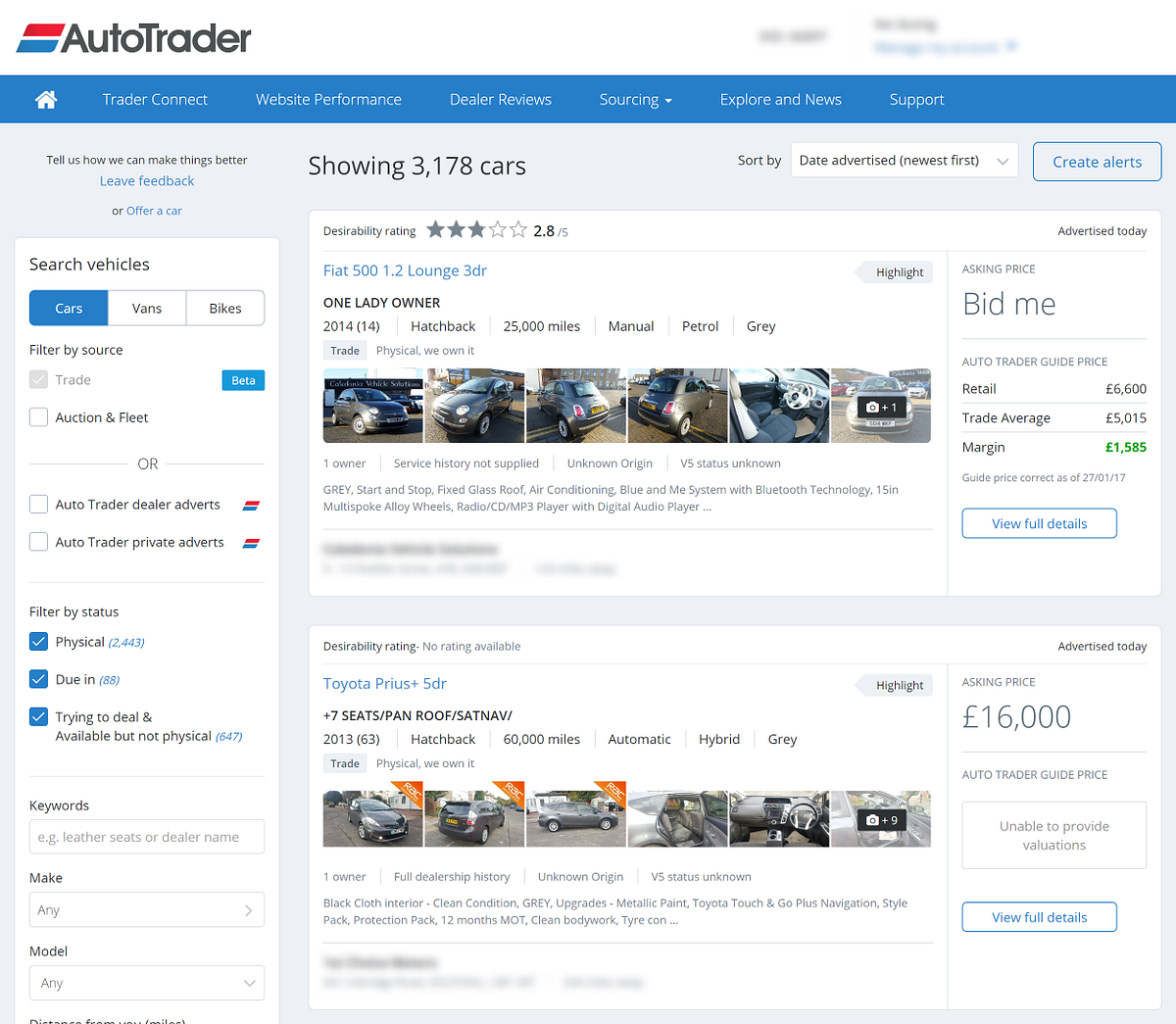View full details for the Fiat 500
1176x1024 pixels.
pos(1039,522)
